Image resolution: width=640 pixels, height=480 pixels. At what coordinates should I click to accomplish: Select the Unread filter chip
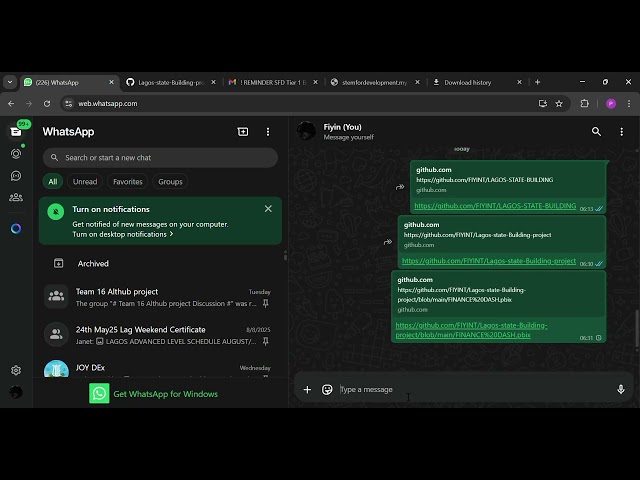pos(85,182)
